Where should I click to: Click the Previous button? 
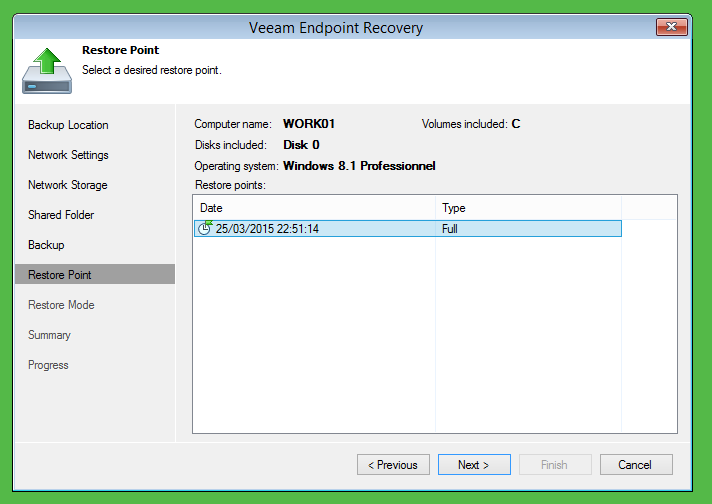393,464
